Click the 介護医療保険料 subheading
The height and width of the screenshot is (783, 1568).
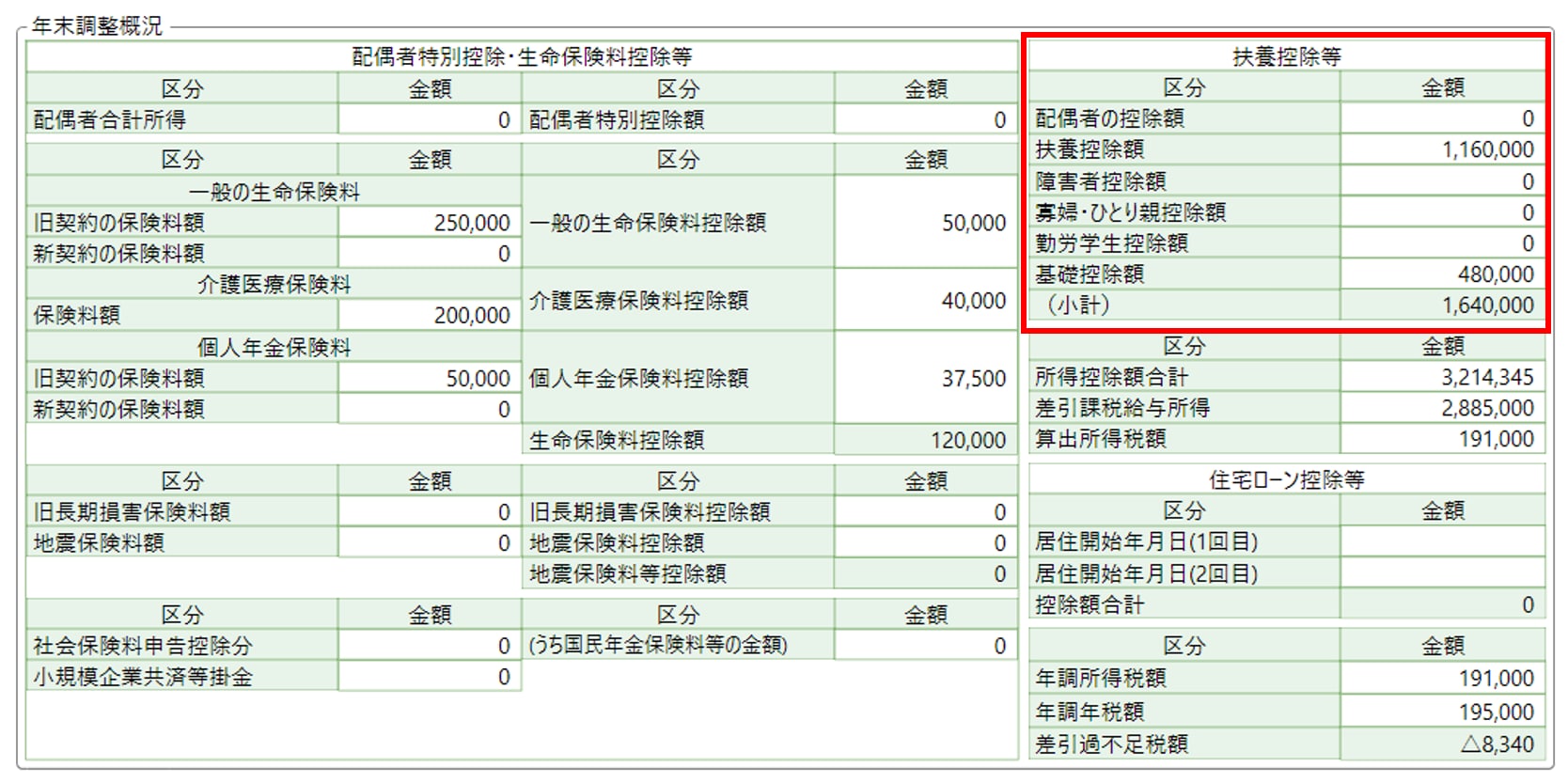pyautogui.click(x=274, y=284)
